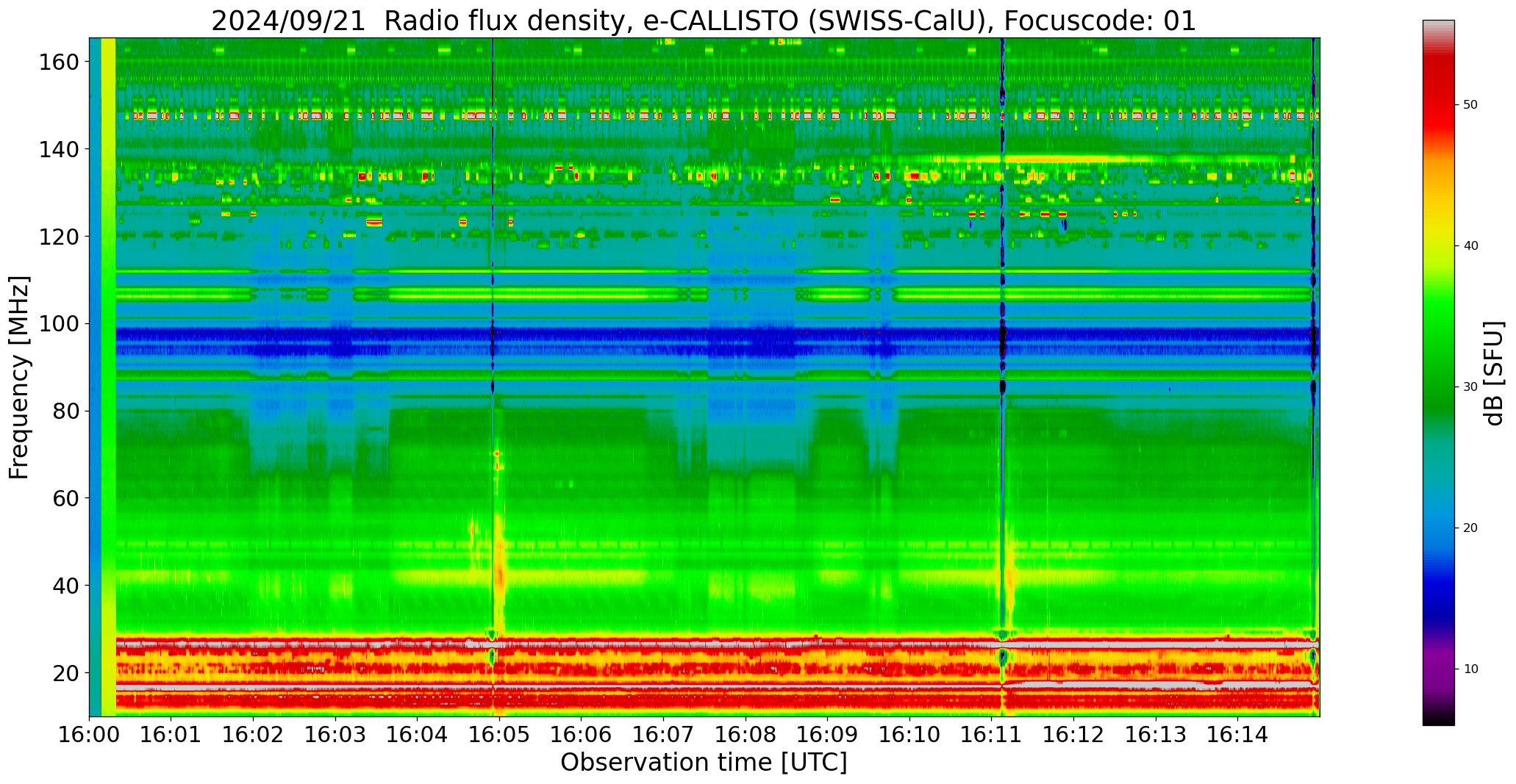Image resolution: width=1516 pixels, height=784 pixels.
Task: Click the 16:06 time tick label
Action: click(x=582, y=733)
